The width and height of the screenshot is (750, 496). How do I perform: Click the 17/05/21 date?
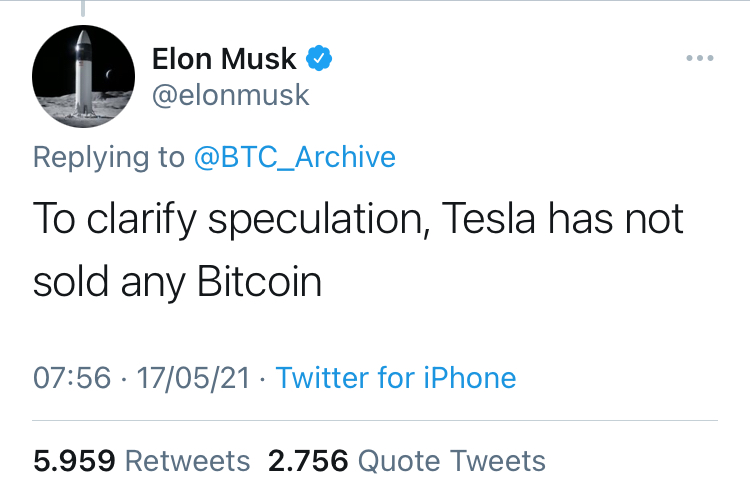click(x=193, y=378)
